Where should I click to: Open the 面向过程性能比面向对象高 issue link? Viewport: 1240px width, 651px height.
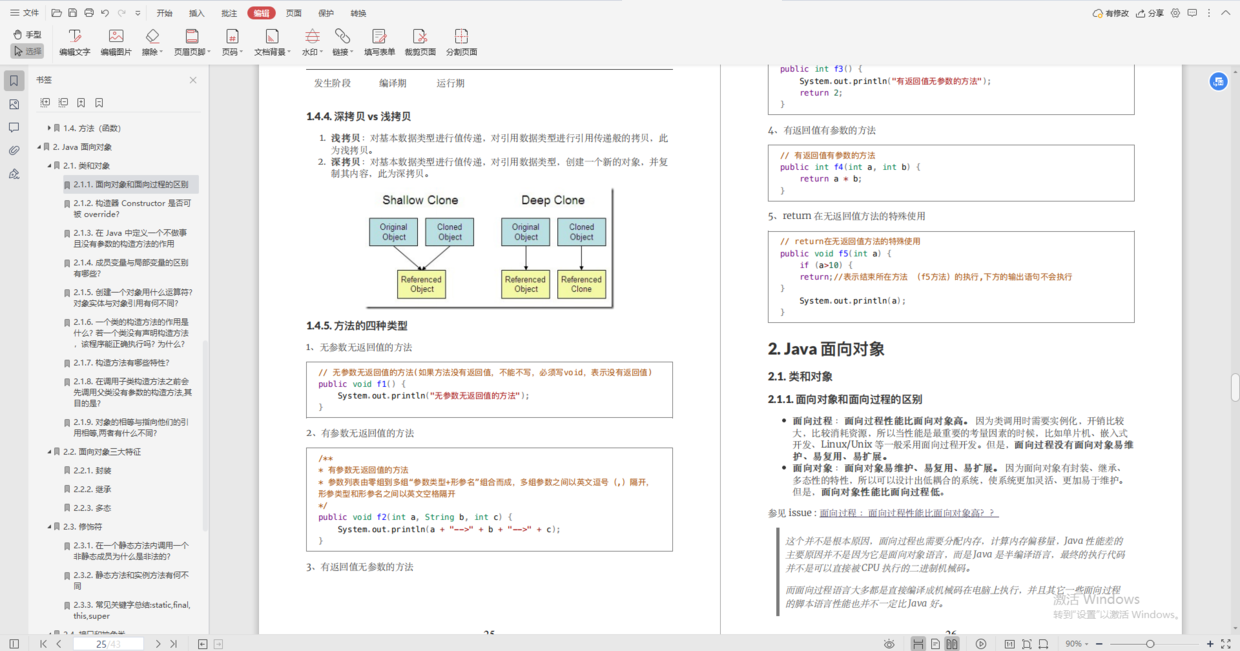coord(908,513)
